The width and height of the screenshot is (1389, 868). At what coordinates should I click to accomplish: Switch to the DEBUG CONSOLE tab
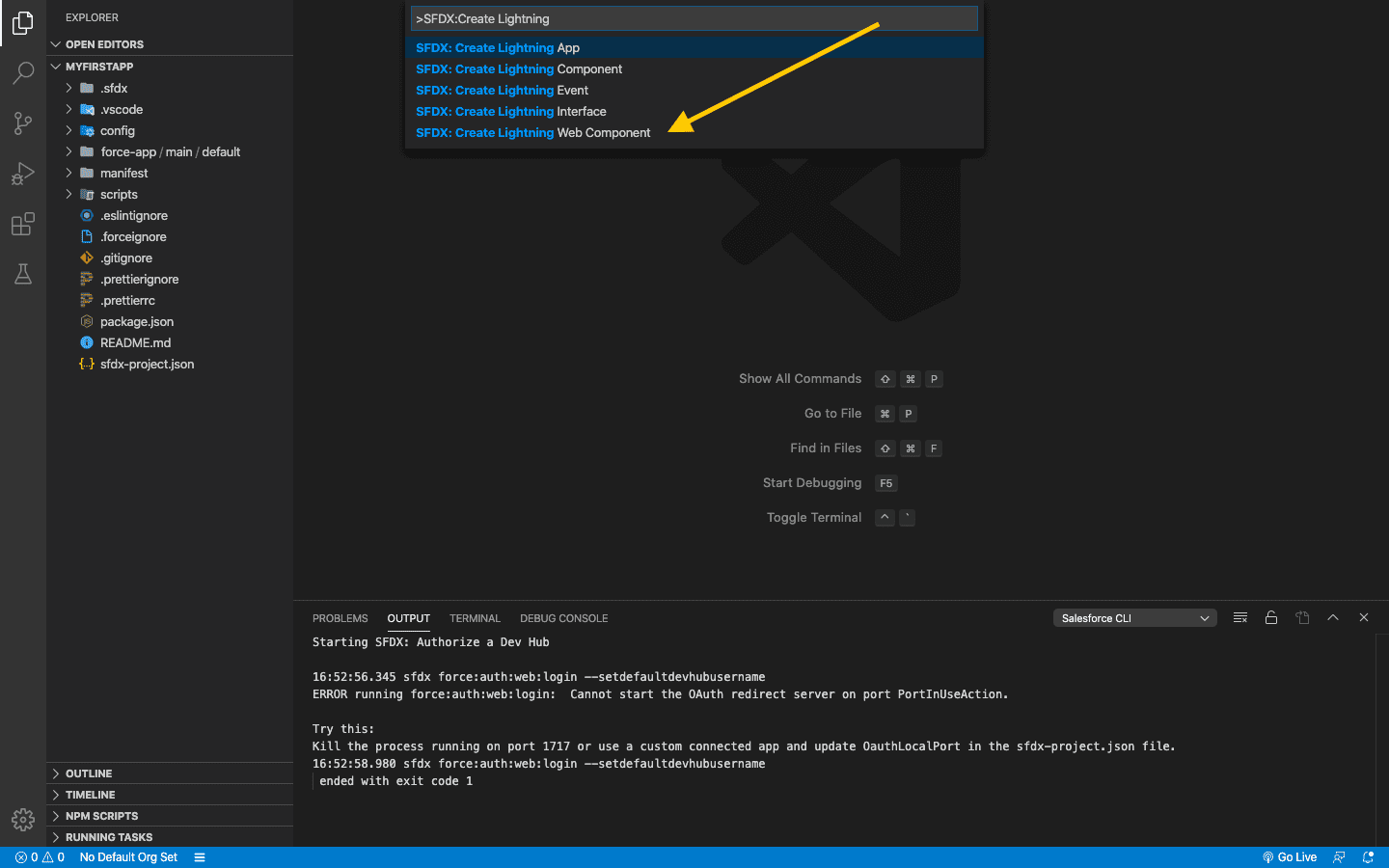tap(564, 618)
